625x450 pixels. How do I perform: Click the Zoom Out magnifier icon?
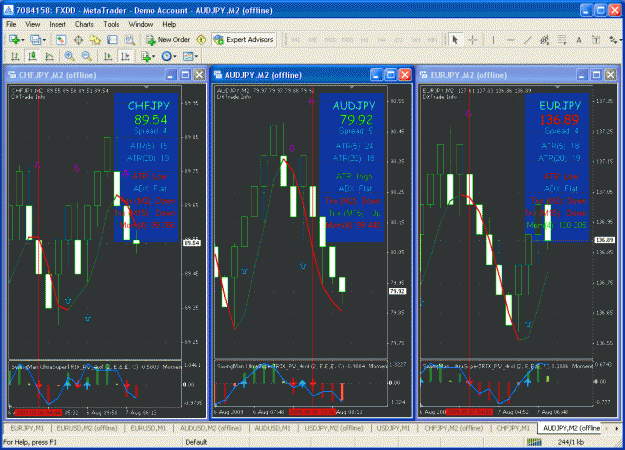pyautogui.click(x=86, y=56)
